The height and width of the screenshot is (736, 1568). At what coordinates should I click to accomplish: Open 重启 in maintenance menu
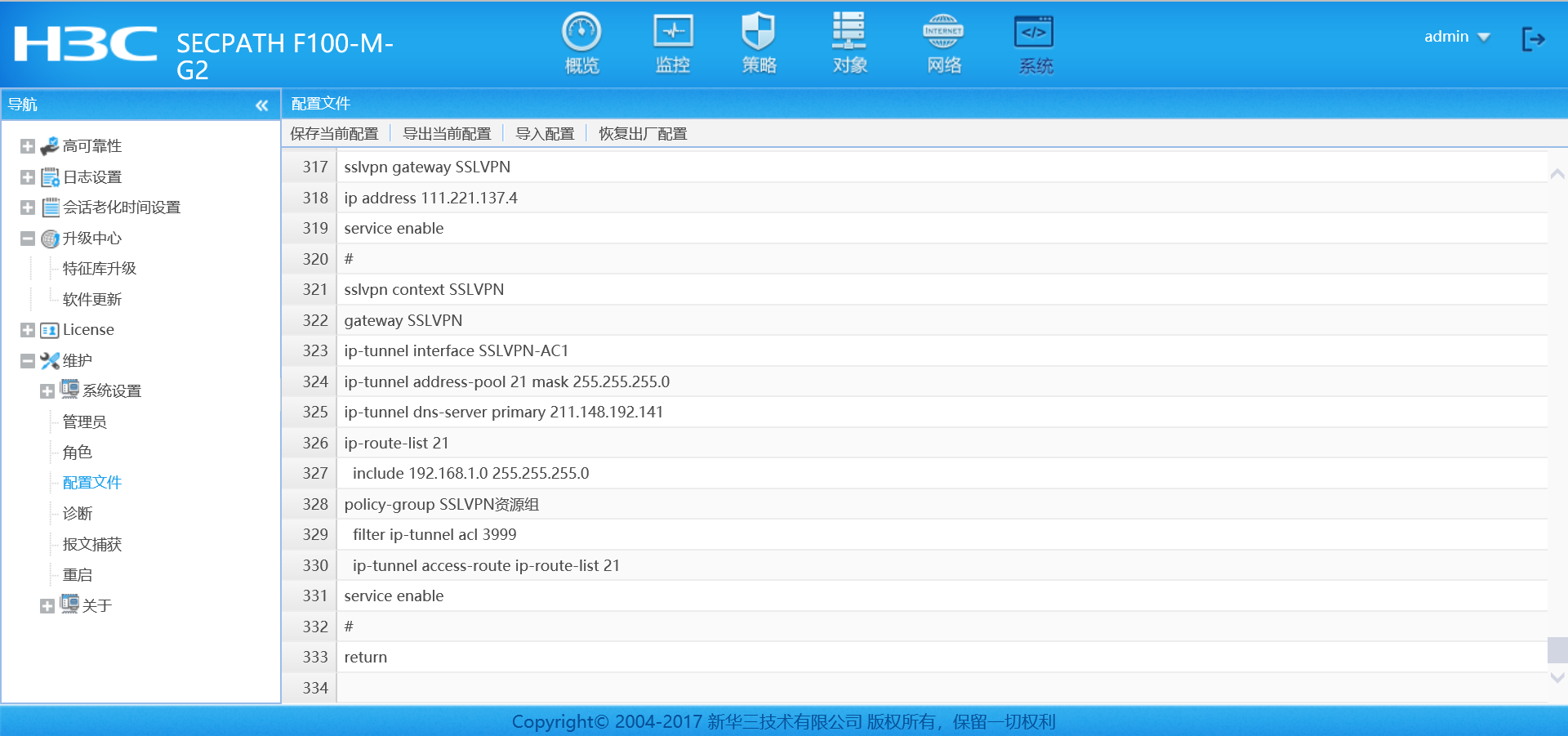(x=78, y=575)
